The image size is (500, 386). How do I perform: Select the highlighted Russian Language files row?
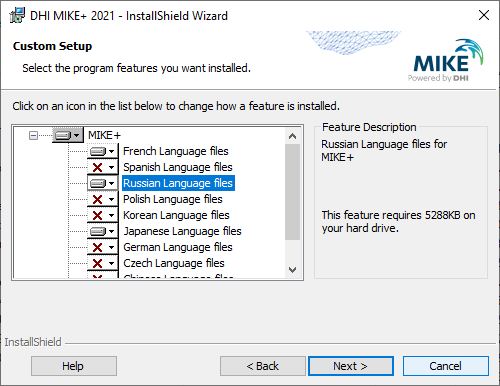click(x=178, y=183)
